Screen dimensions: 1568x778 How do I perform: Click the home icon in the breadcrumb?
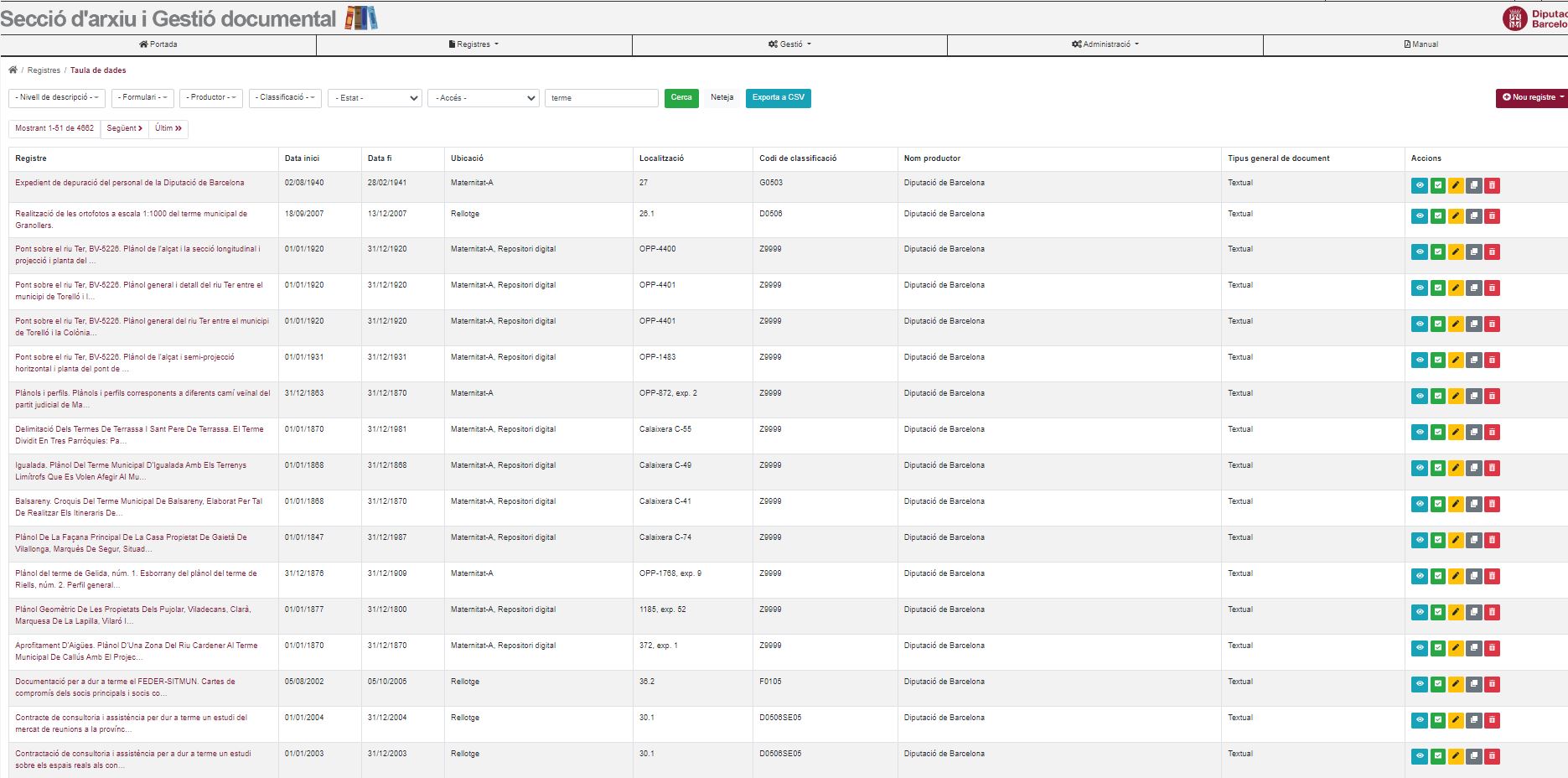[x=13, y=70]
